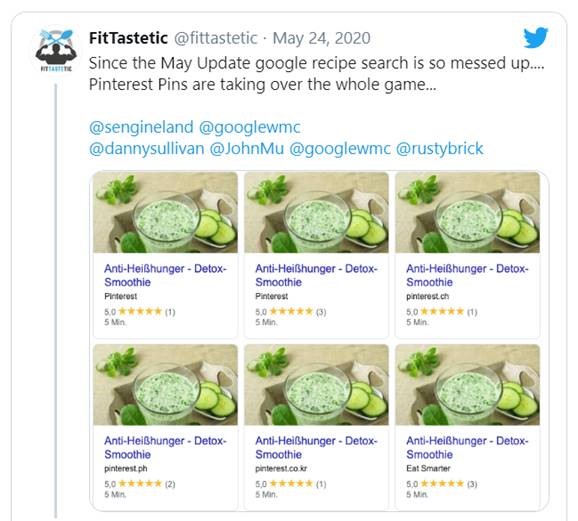Open the FitTastetic profile avatar
Screen dimensions: 578x521
point(56,49)
